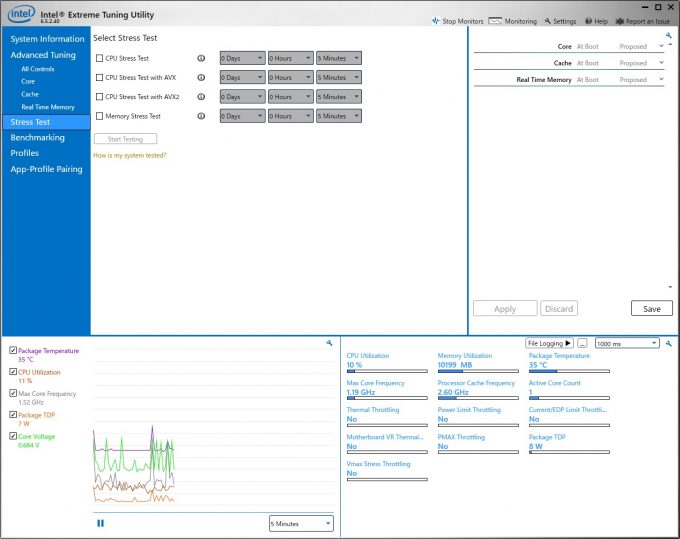Viewport: 680px width, 539px height.
Task: Click Start Testing button
Action: [x=125, y=139]
